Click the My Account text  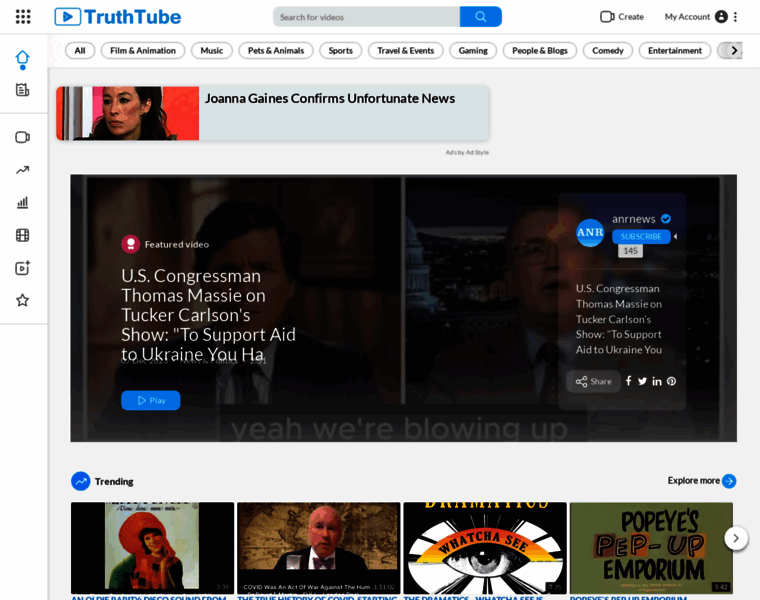[x=687, y=17]
